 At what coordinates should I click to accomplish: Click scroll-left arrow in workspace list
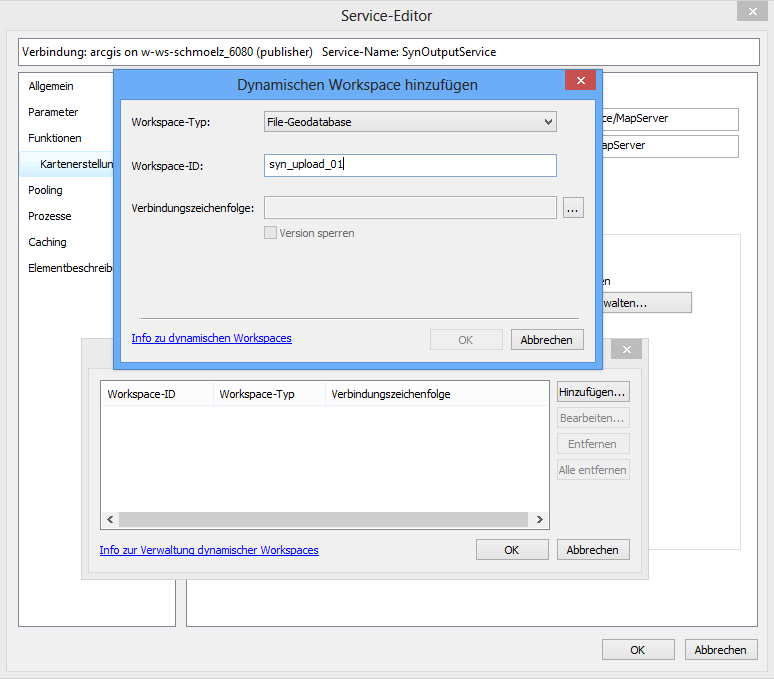click(x=109, y=520)
